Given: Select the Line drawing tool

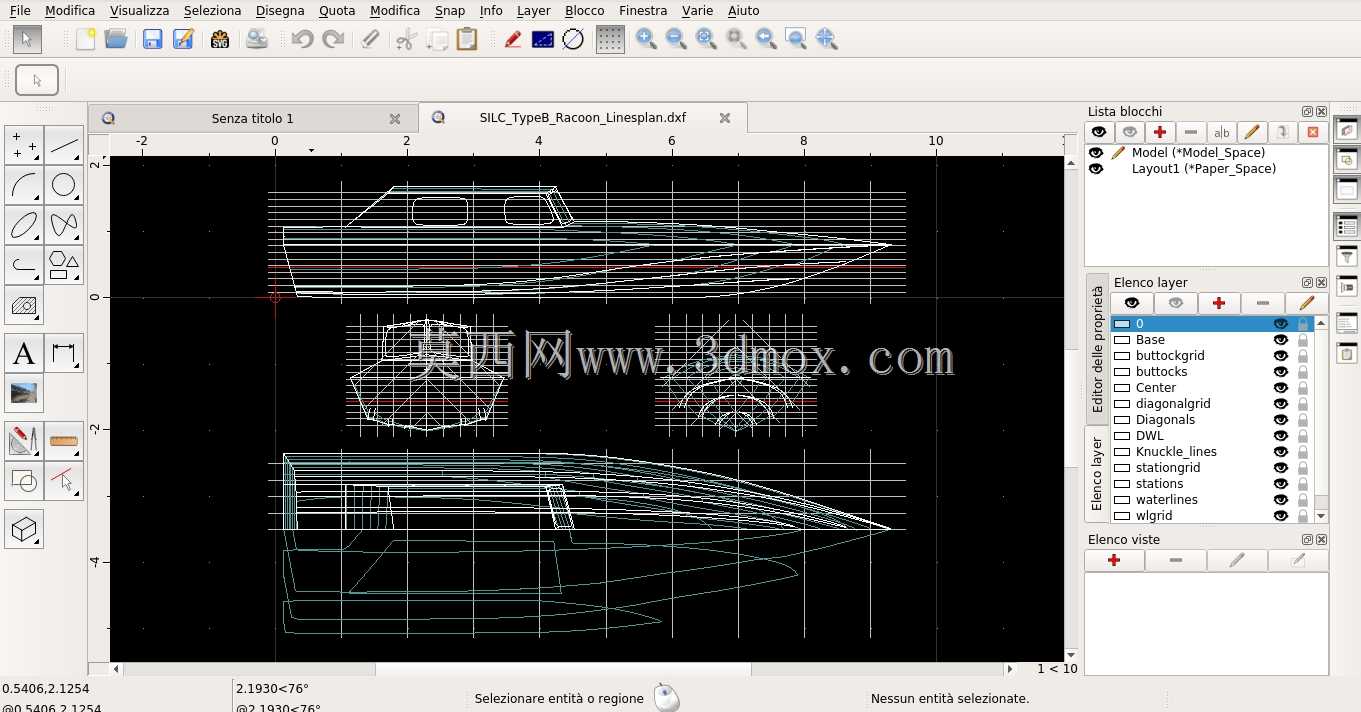Looking at the screenshot, I should click(x=64, y=145).
